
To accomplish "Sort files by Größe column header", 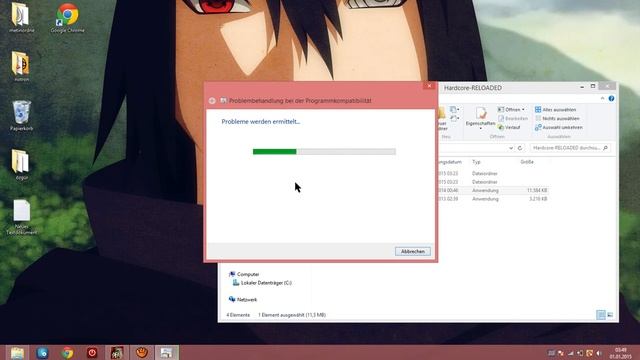I will pos(527,162).
